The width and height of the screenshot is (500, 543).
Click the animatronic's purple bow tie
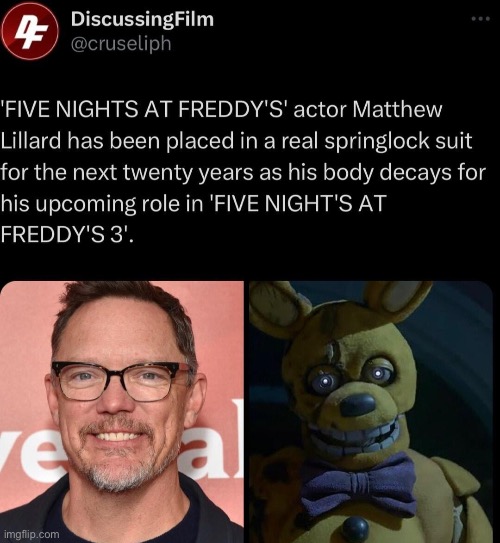point(359,484)
